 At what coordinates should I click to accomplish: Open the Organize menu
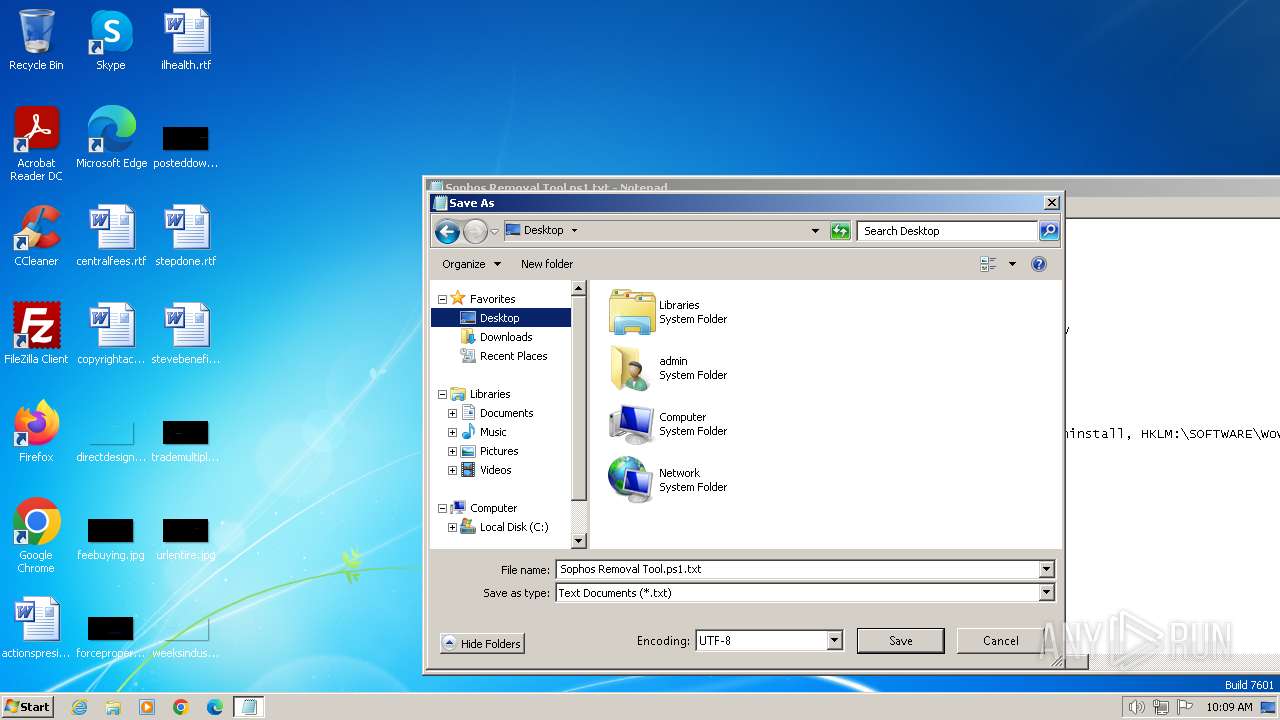click(x=472, y=264)
